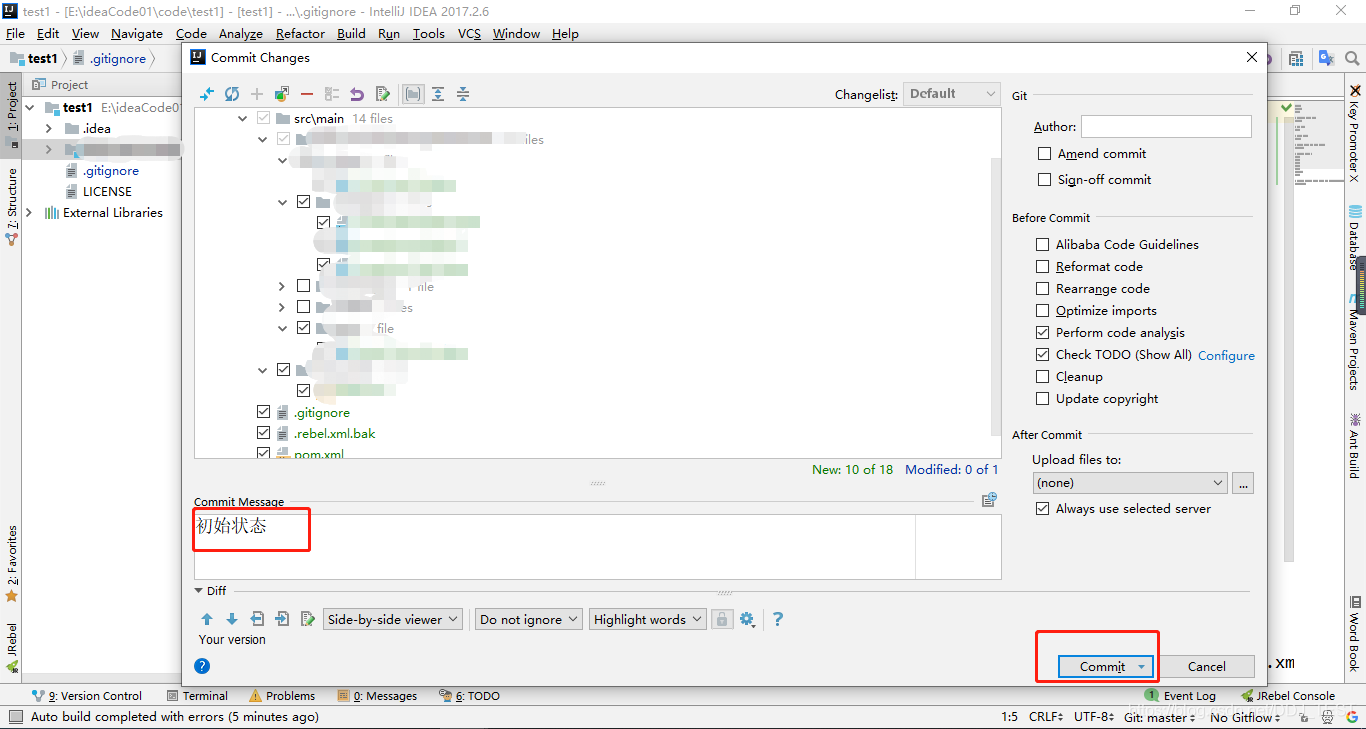
Task: Click the Jump to Source pencil icon in changes toolbar
Action: click(382, 94)
